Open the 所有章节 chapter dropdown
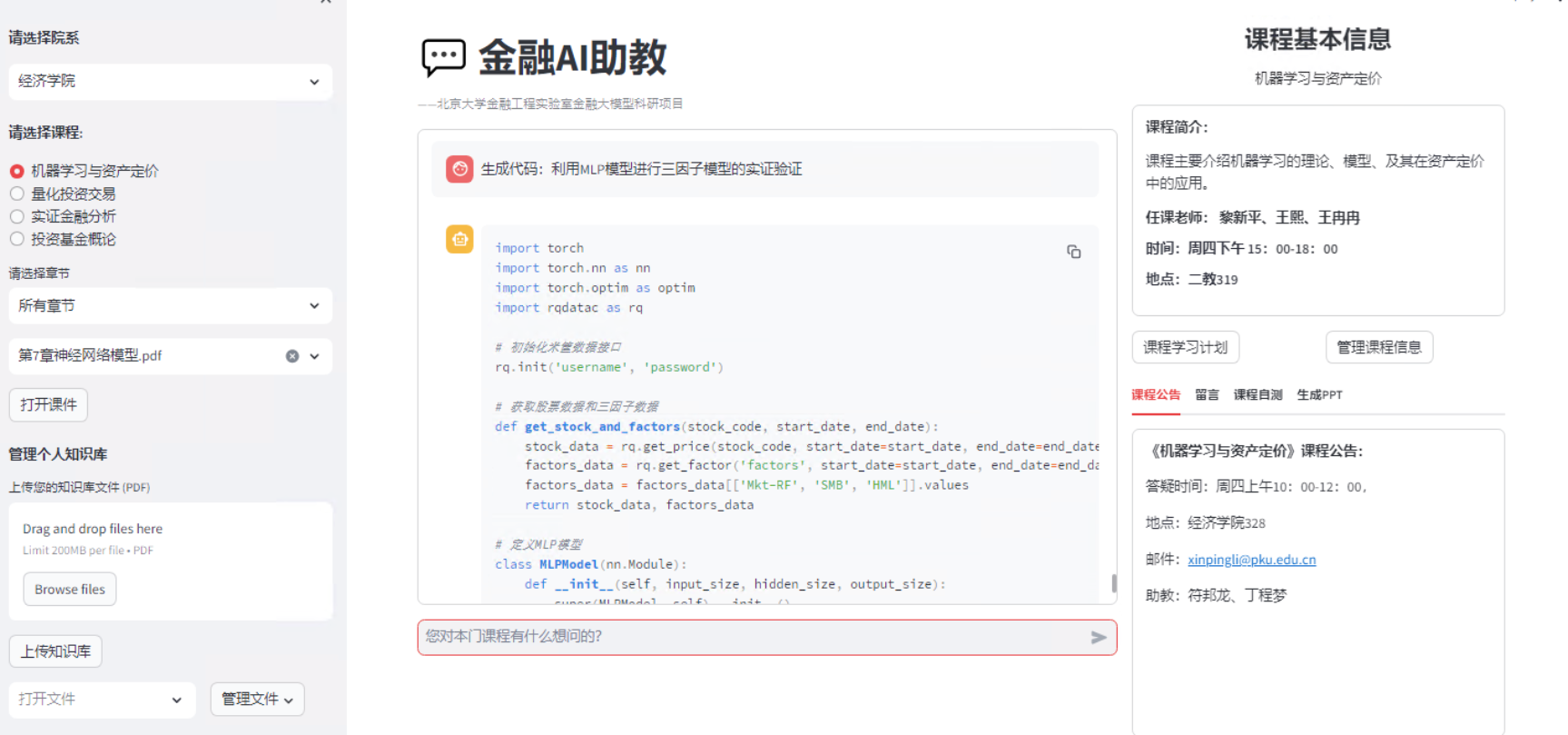Screen dimensions: 1568x735 coord(170,306)
